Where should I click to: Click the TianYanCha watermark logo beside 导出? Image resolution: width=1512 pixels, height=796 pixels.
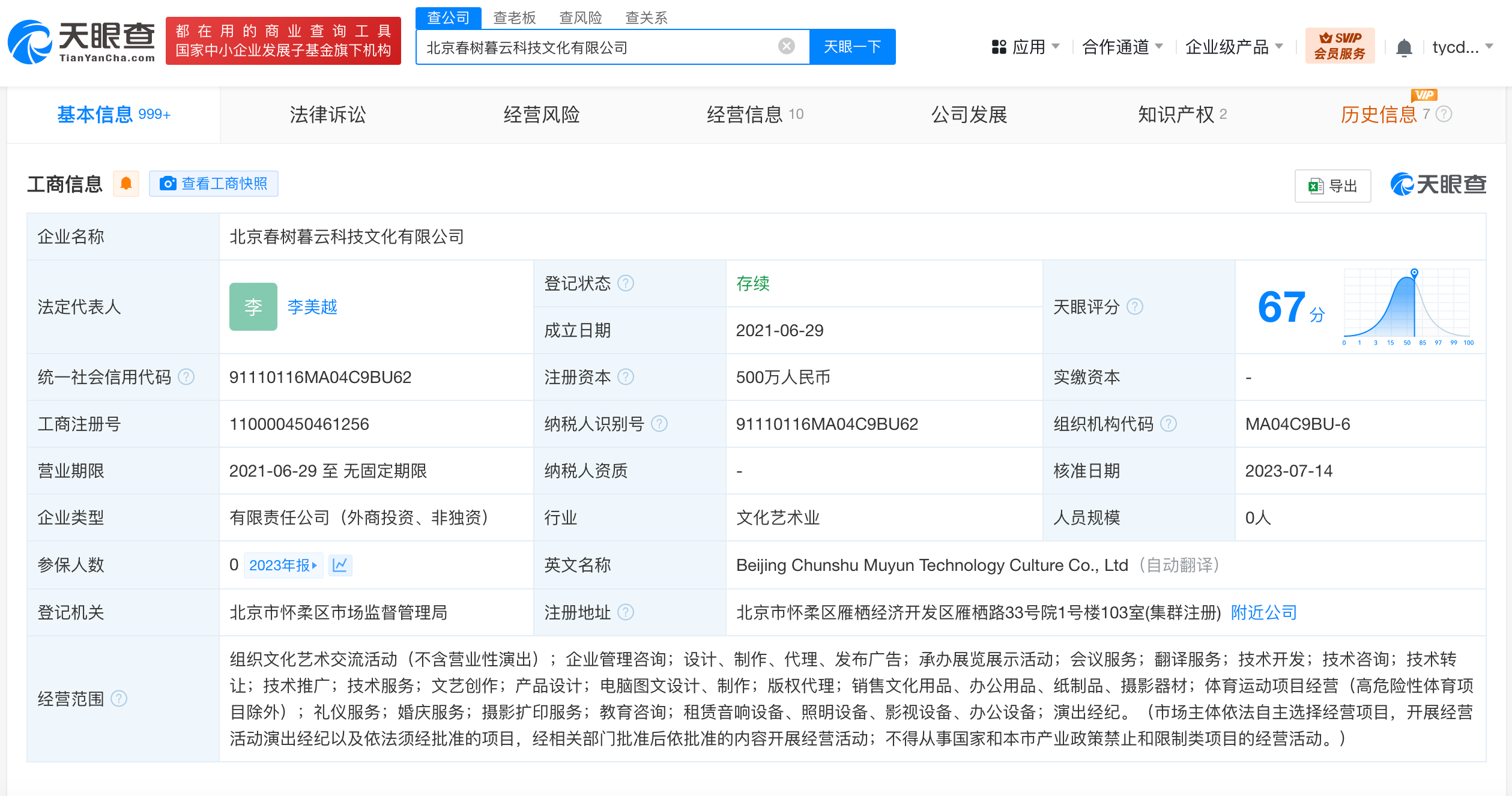coord(1438,184)
